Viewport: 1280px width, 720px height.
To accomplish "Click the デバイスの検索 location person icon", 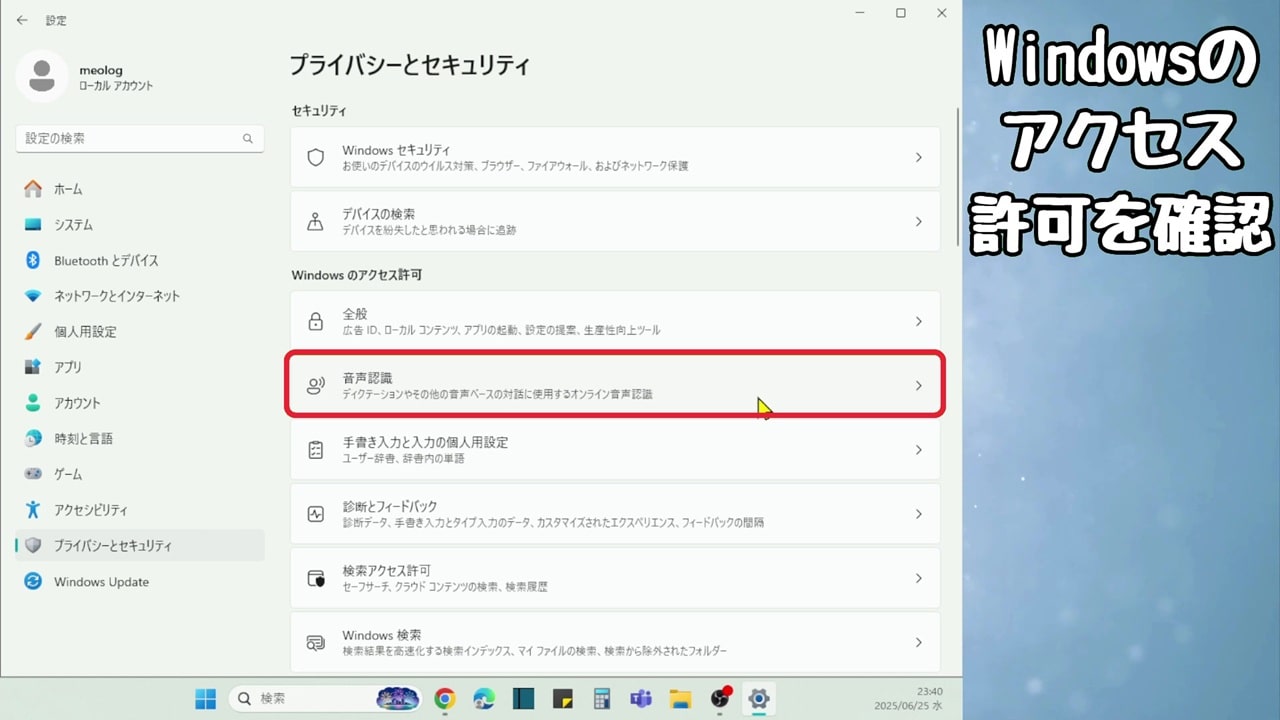I will click(316, 222).
